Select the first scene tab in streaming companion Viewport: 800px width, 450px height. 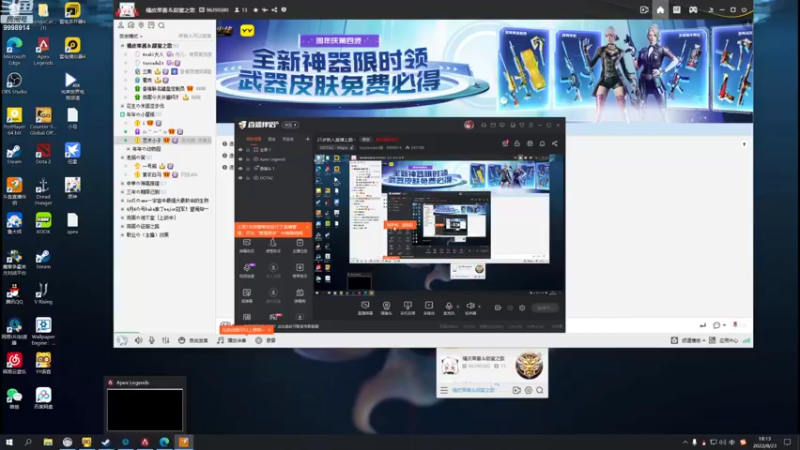pos(254,139)
